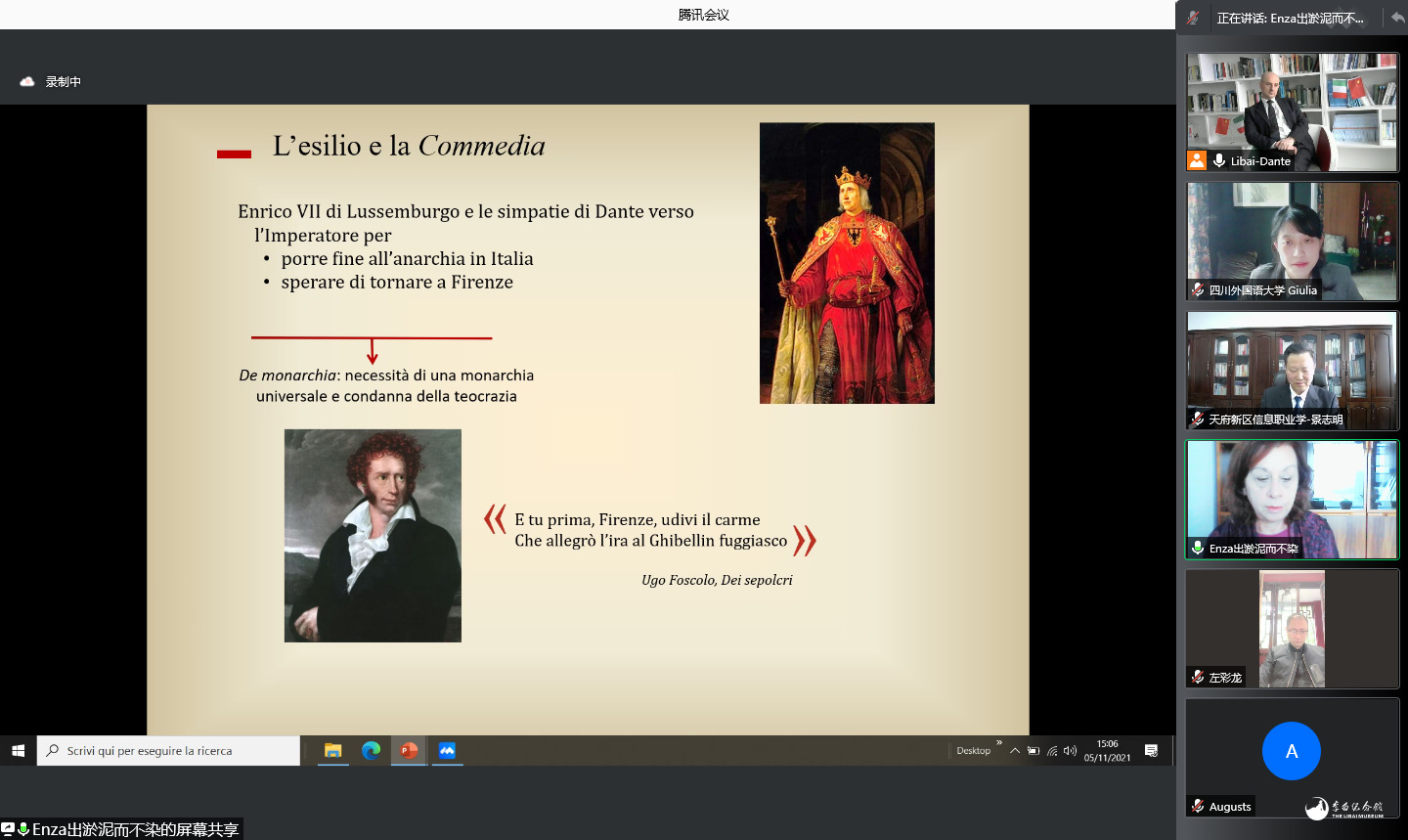
Task: Select Libai-Dante's video thumbnail
Action: (x=1292, y=108)
